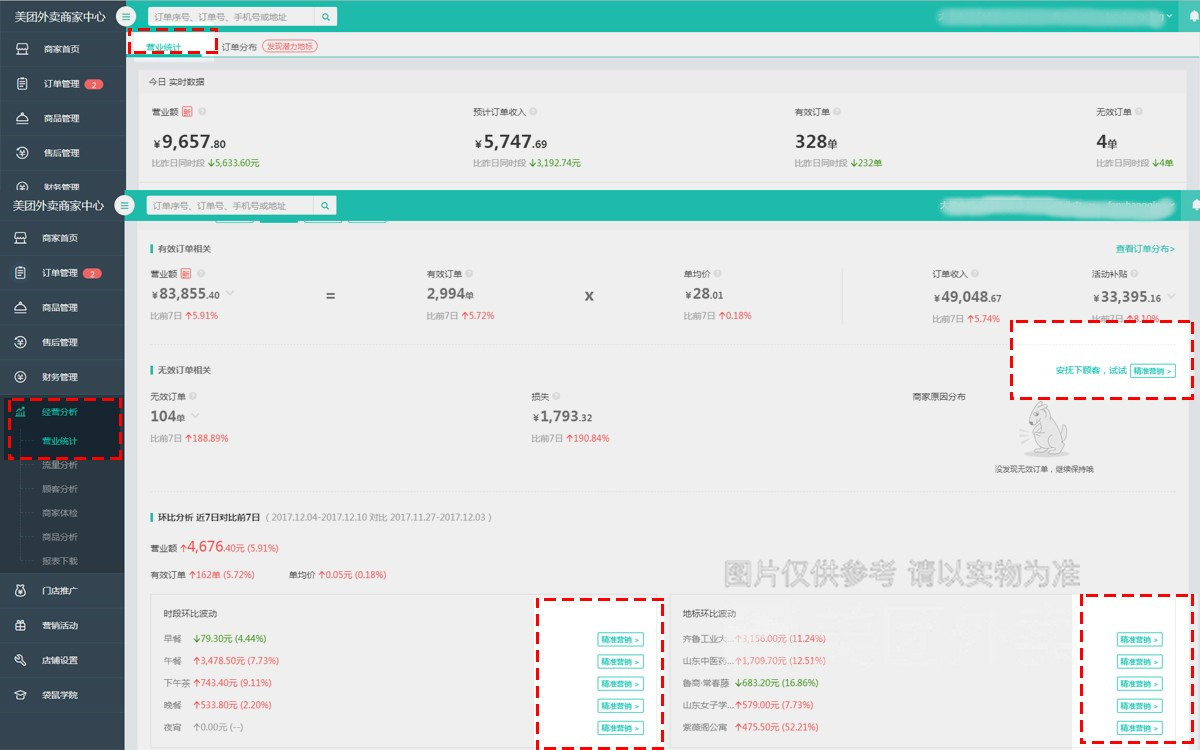1200x750 pixels.
Task: Click 订单管理 clipboard icon in lower sidebar
Action: (21, 273)
